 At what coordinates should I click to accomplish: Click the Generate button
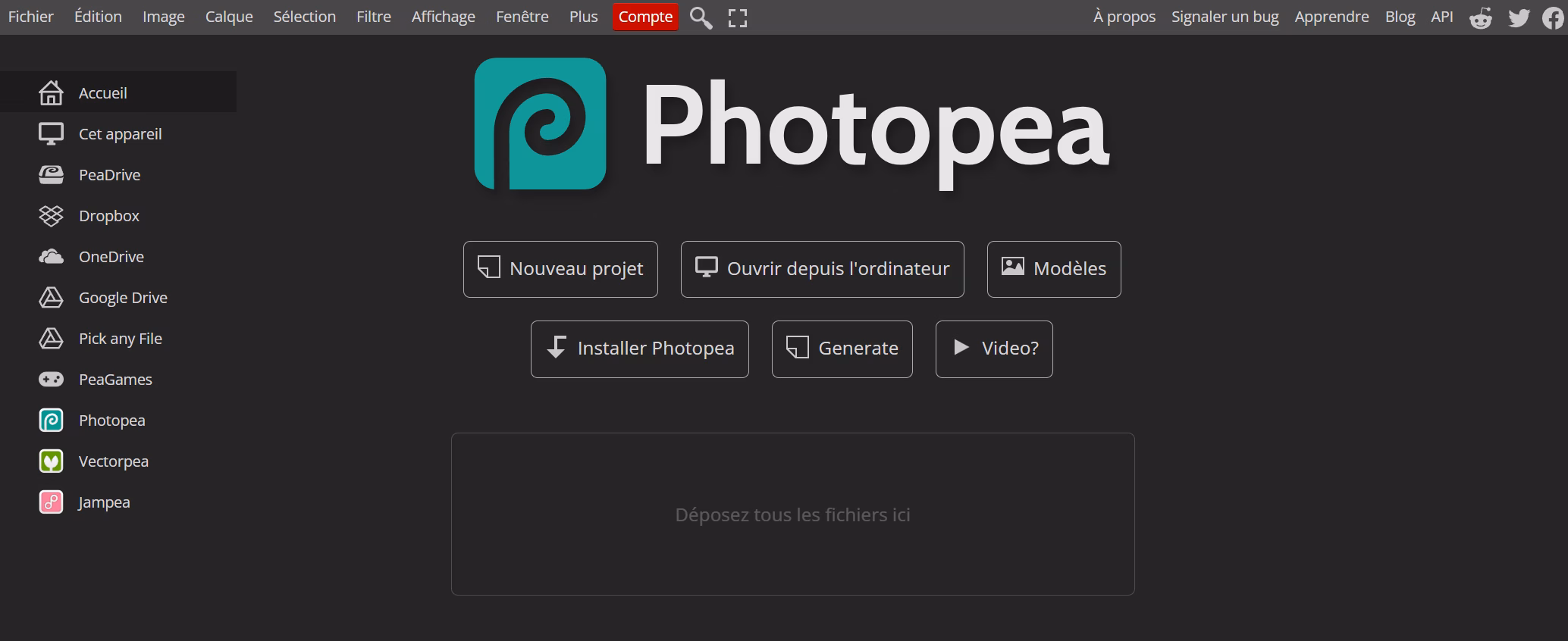[x=842, y=349]
